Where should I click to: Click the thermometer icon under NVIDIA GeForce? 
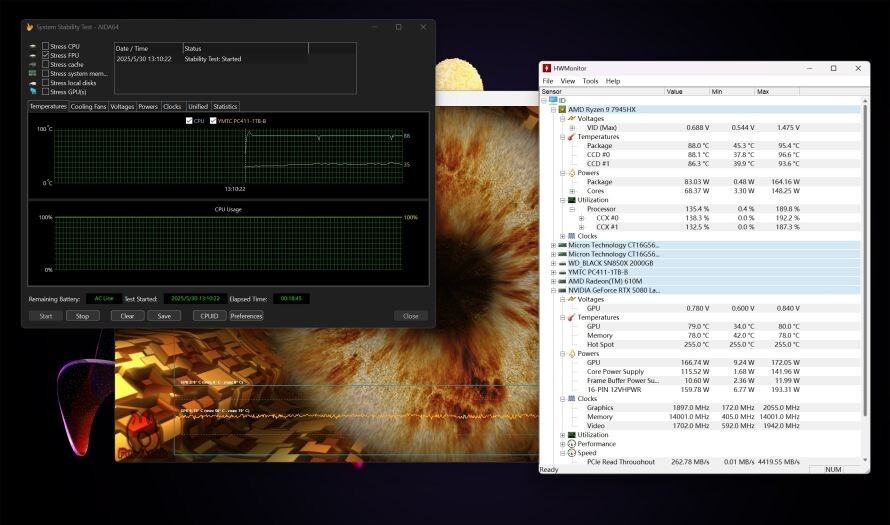[x=572, y=317]
